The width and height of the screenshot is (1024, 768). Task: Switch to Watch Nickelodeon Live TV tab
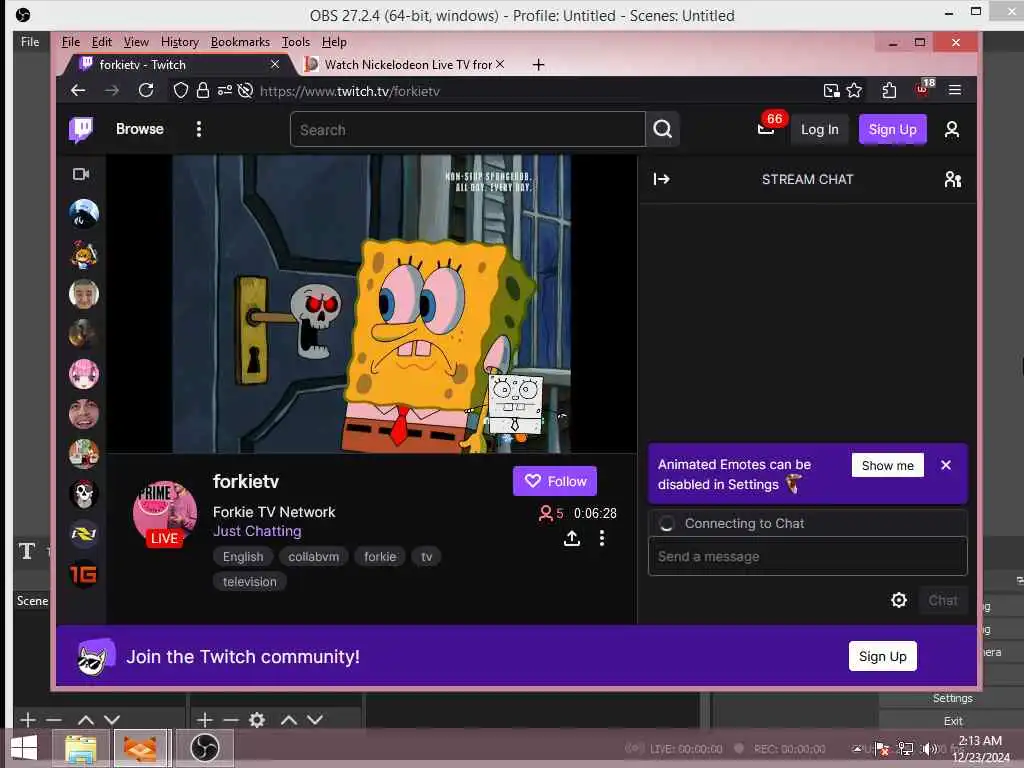(408, 65)
